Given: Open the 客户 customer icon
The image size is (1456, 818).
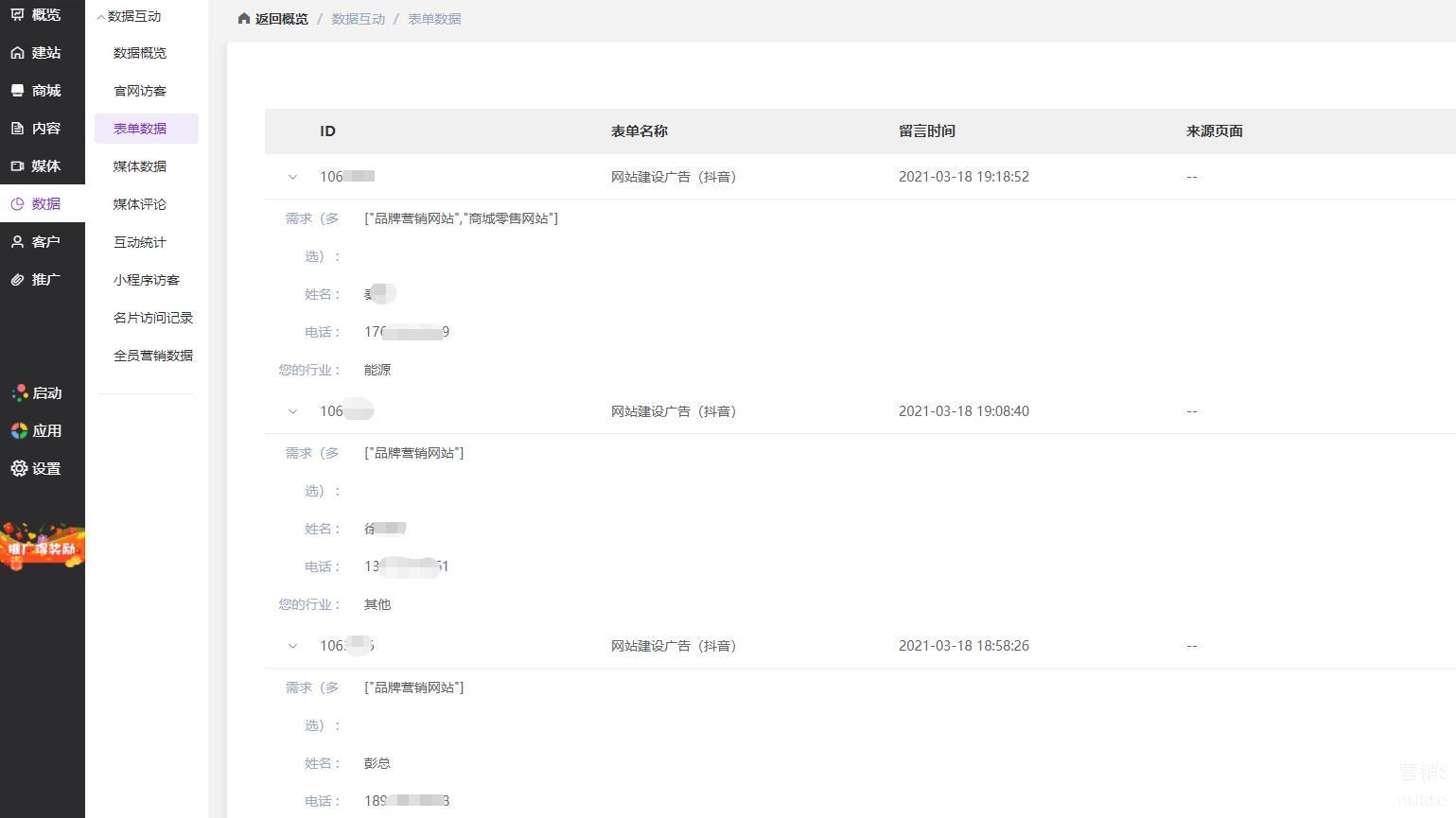Looking at the screenshot, I should (x=18, y=242).
